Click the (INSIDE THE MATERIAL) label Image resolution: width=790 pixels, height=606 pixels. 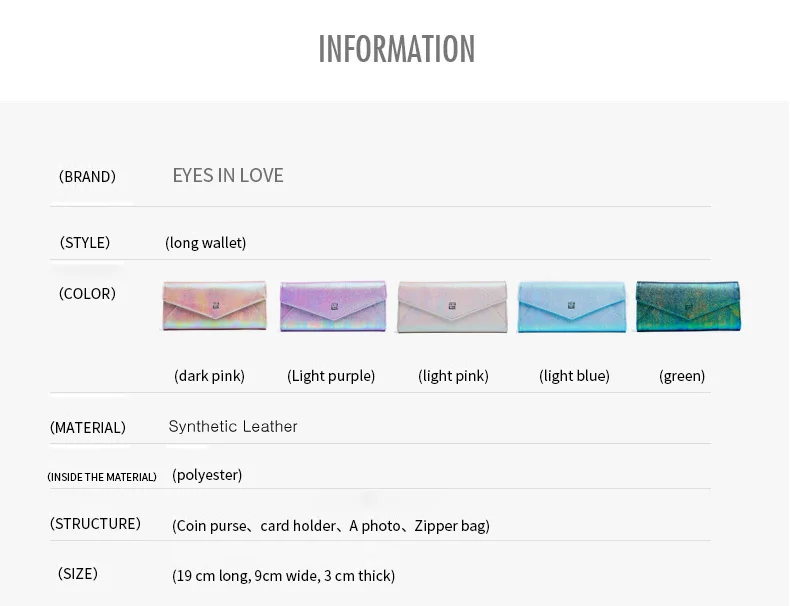[102, 477]
